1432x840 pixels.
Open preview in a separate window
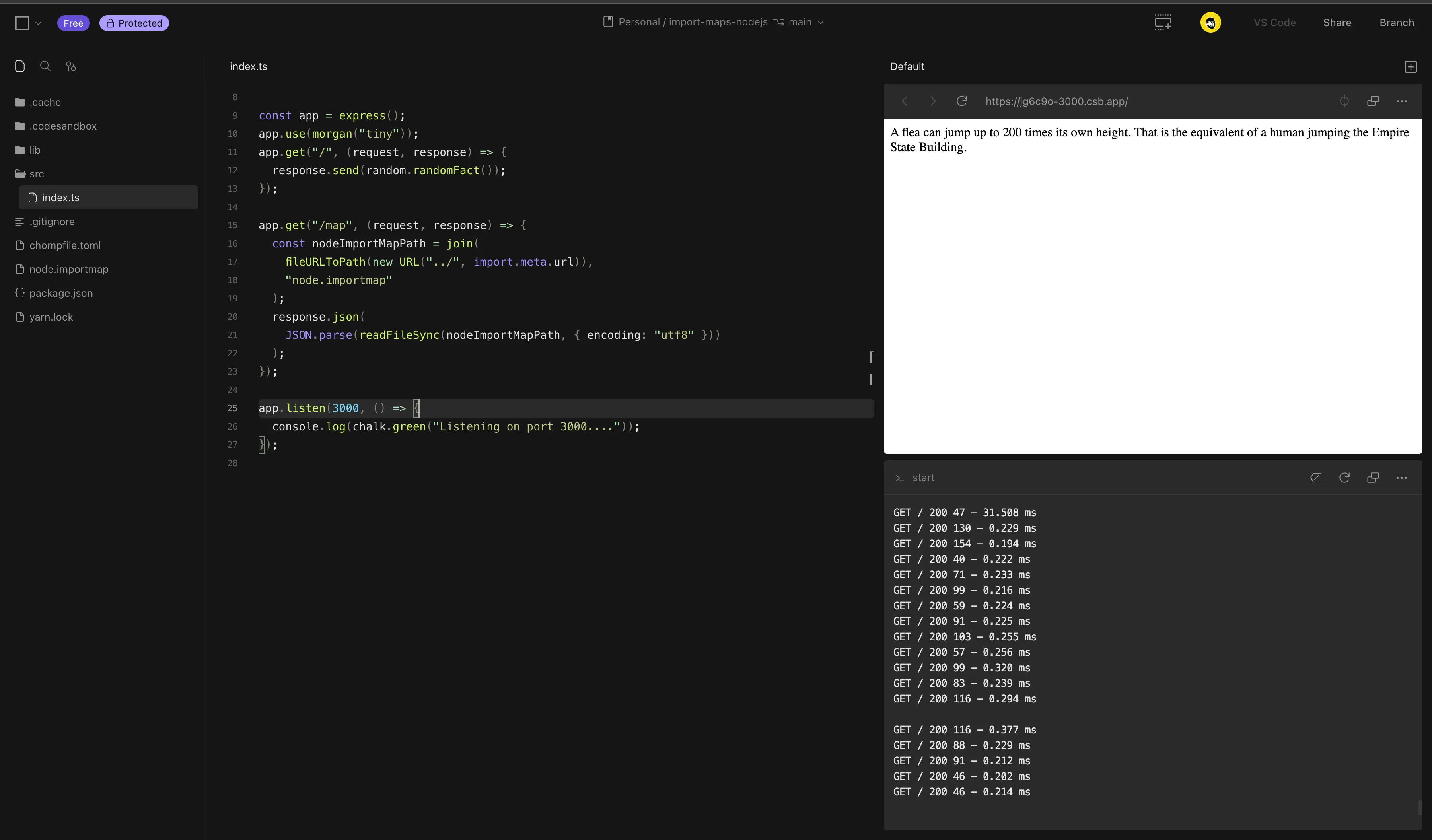tap(1374, 101)
